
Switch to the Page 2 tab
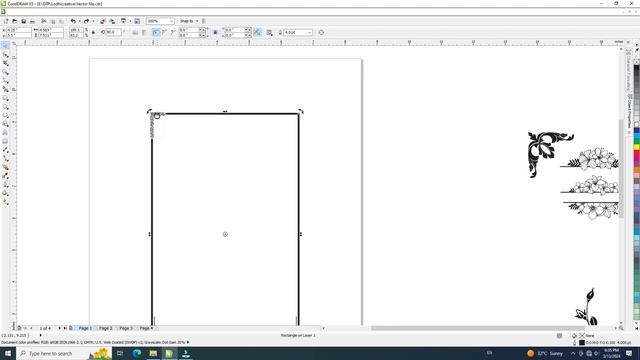pos(105,328)
